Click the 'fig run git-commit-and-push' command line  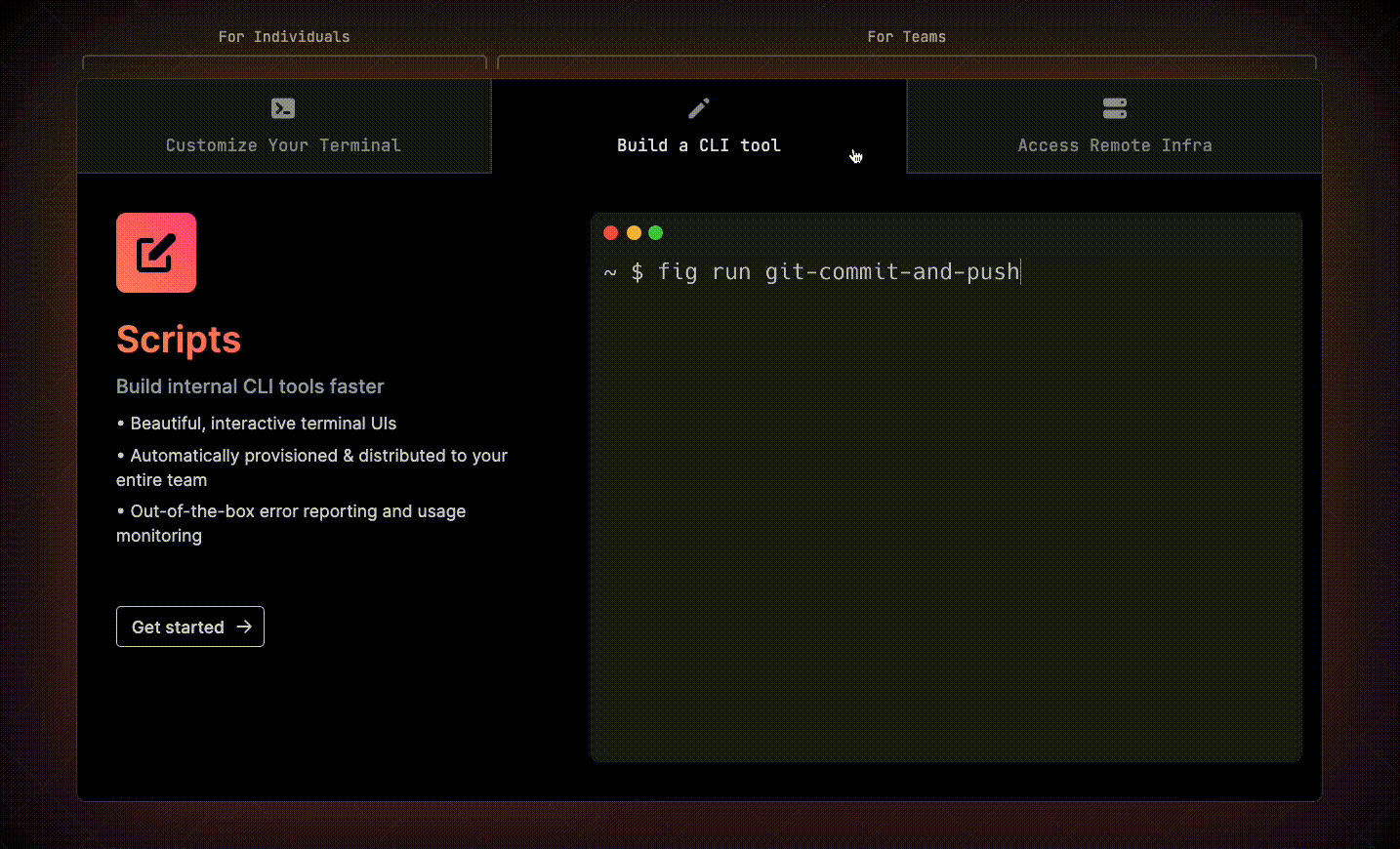click(x=812, y=271)
